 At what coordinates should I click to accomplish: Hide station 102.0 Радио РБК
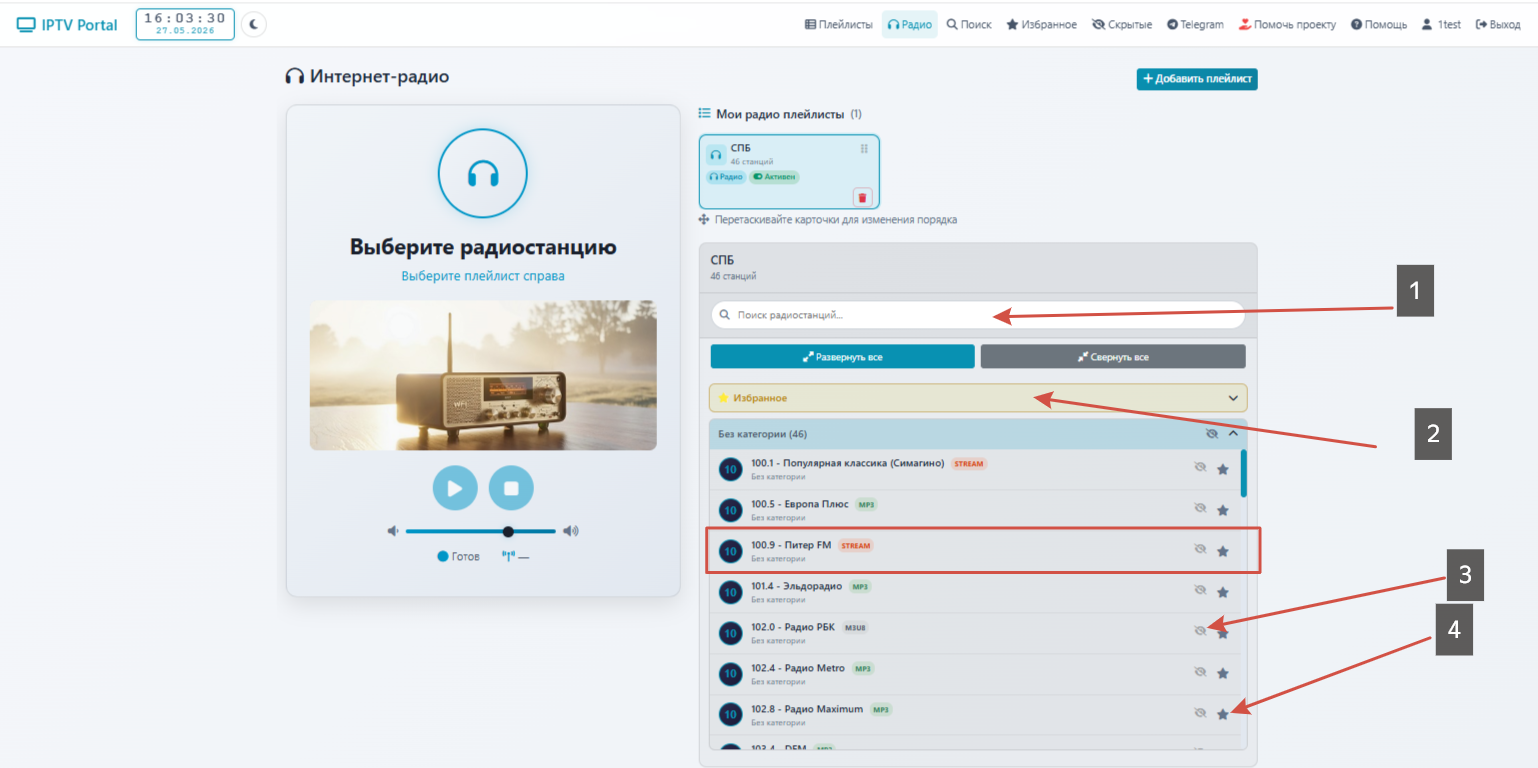coord(1200,632)
